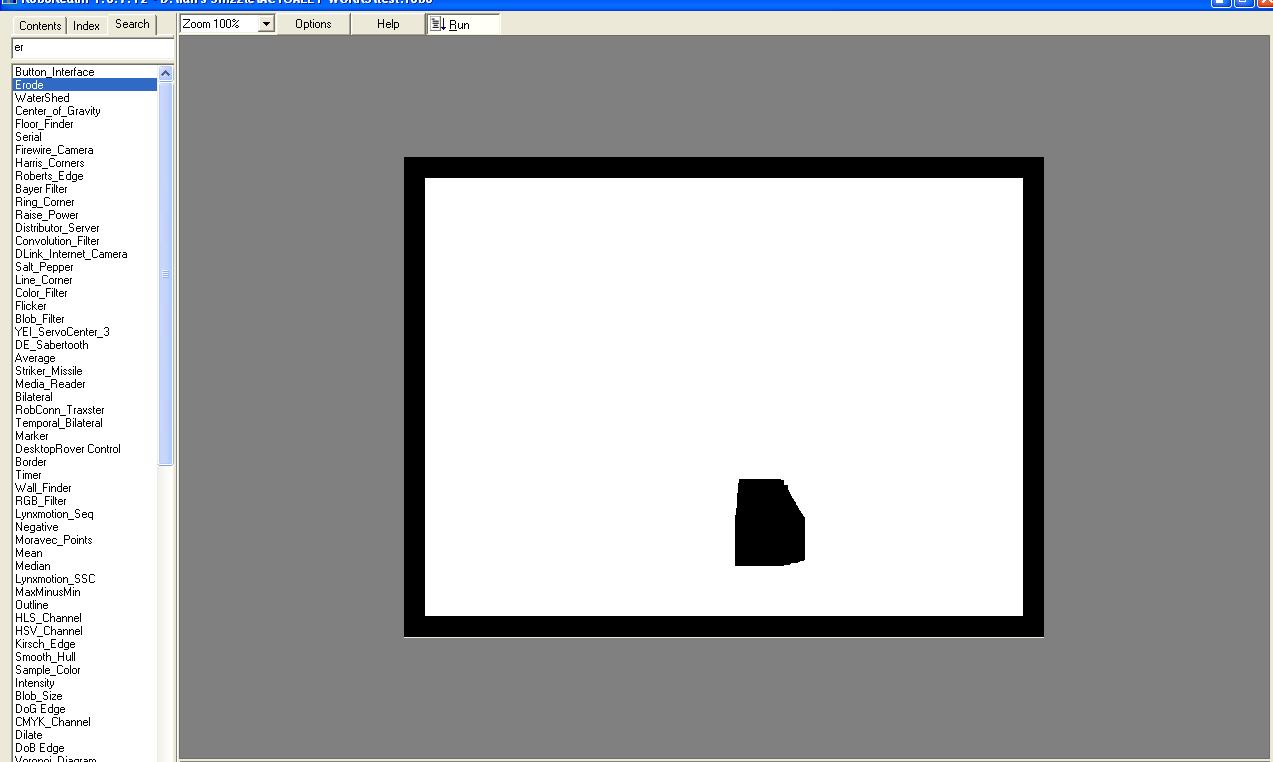Choose Harris_Corners from the list
The height and width of the screenshot is (762, 1273).
[50, 163]
